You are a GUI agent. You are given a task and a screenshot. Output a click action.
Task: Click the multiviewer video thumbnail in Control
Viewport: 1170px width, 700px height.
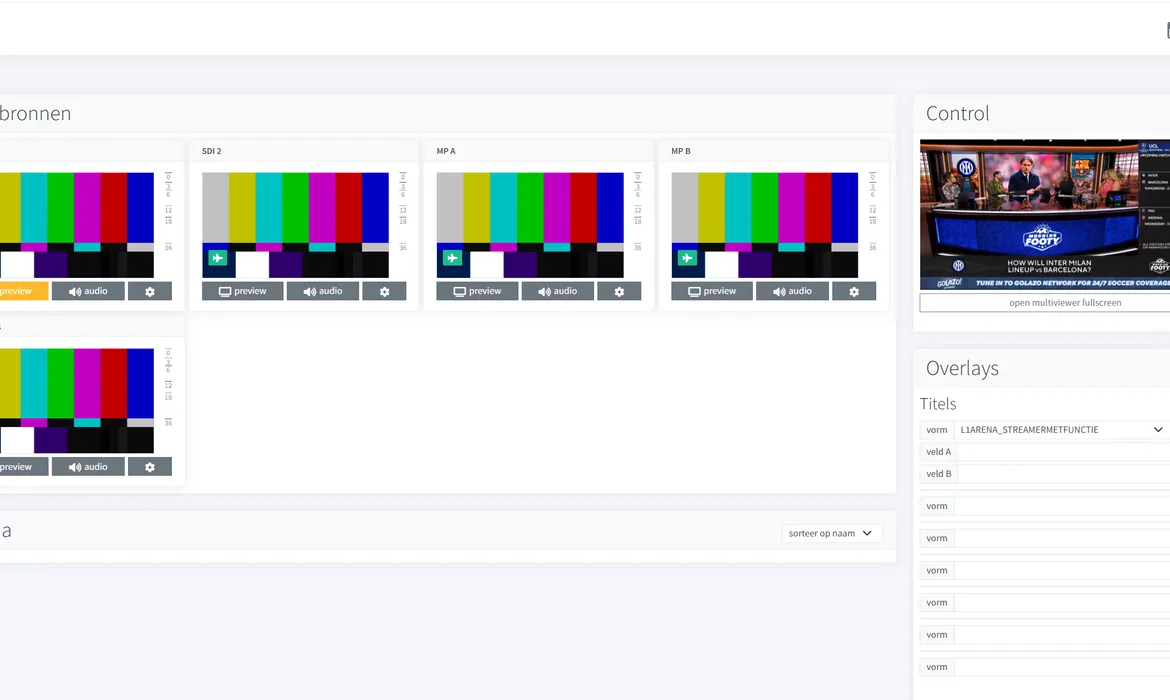[1045, 215]
